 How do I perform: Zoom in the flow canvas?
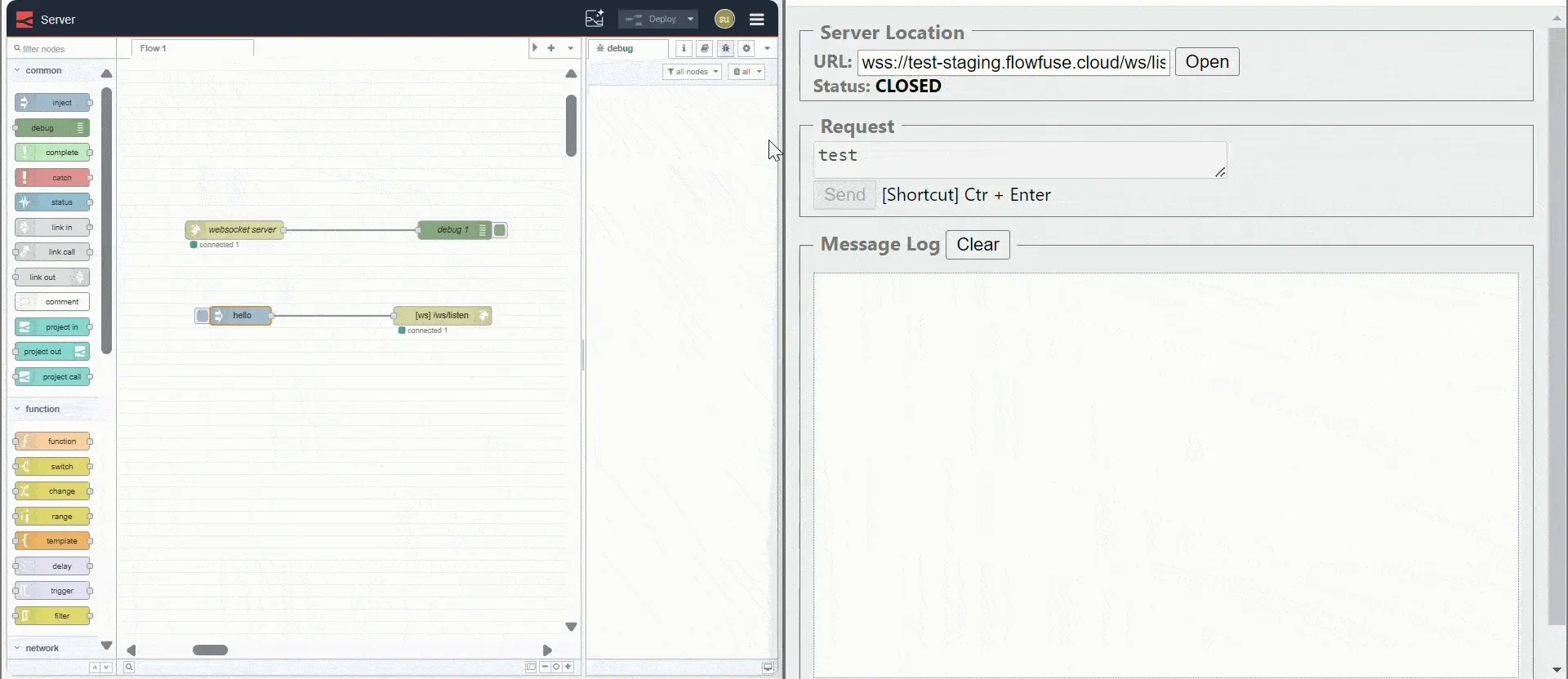coord(568,667)
